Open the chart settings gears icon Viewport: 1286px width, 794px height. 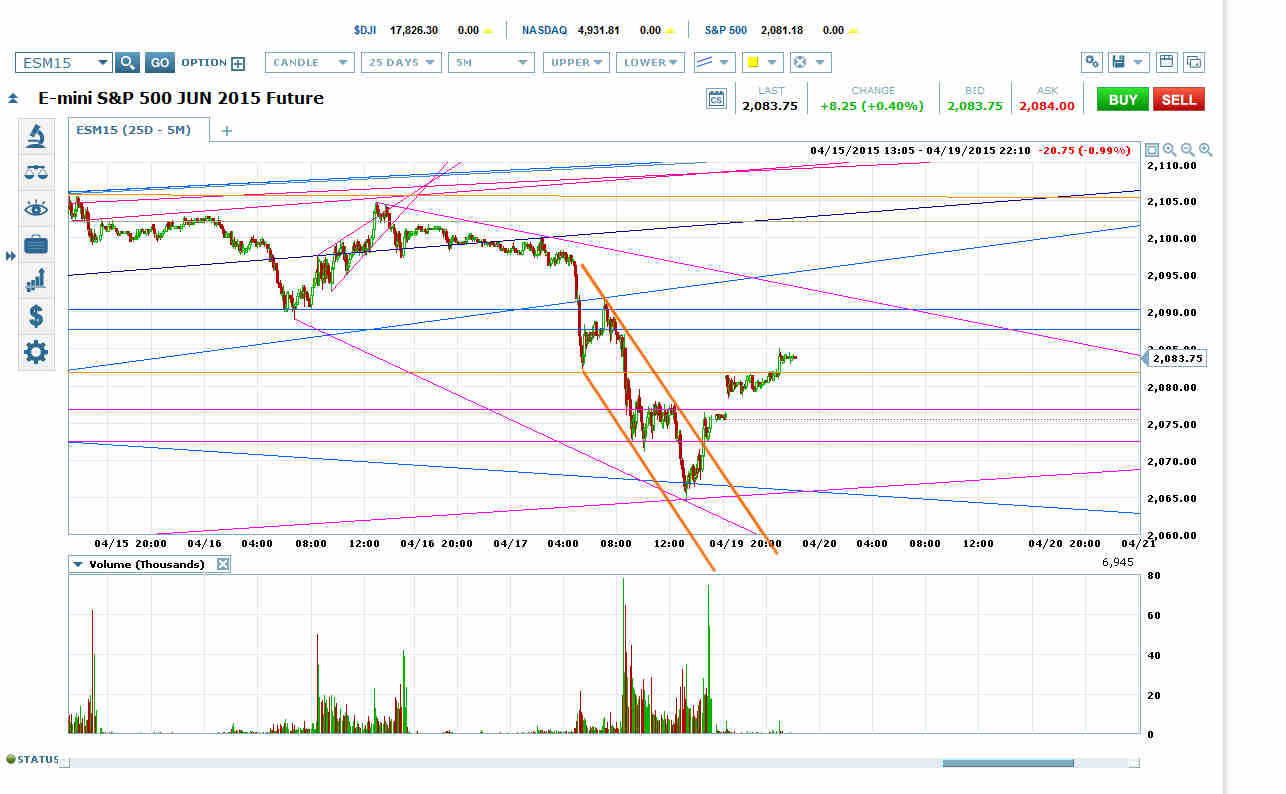pos(1092,62)
